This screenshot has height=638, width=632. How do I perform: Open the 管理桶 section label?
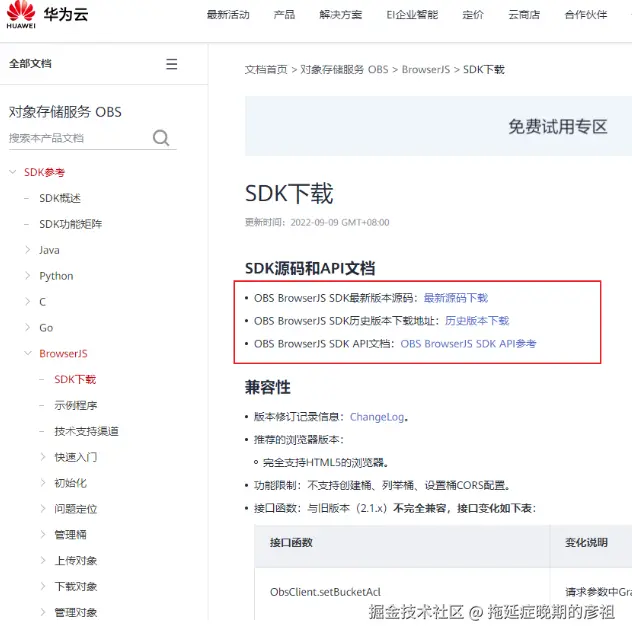(70, 535)
